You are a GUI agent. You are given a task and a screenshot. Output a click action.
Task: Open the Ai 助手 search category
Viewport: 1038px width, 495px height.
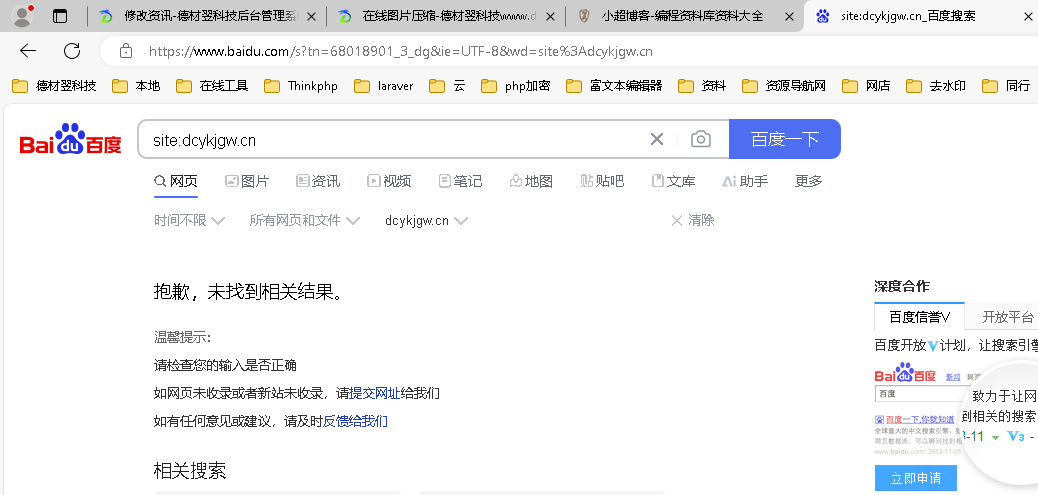click(745, 181)
